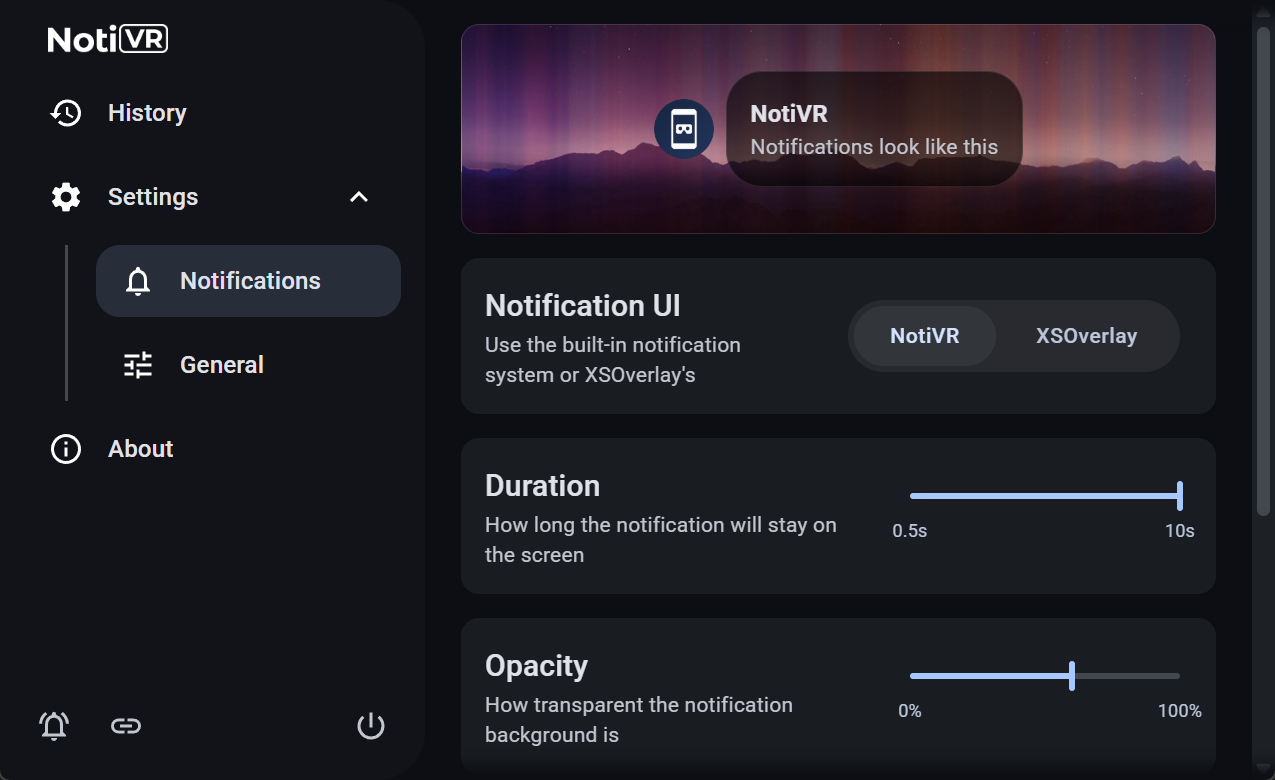1275x780 pixels.
Task: Click the ringing bell icon at bottom
Action: coord(54,726)
